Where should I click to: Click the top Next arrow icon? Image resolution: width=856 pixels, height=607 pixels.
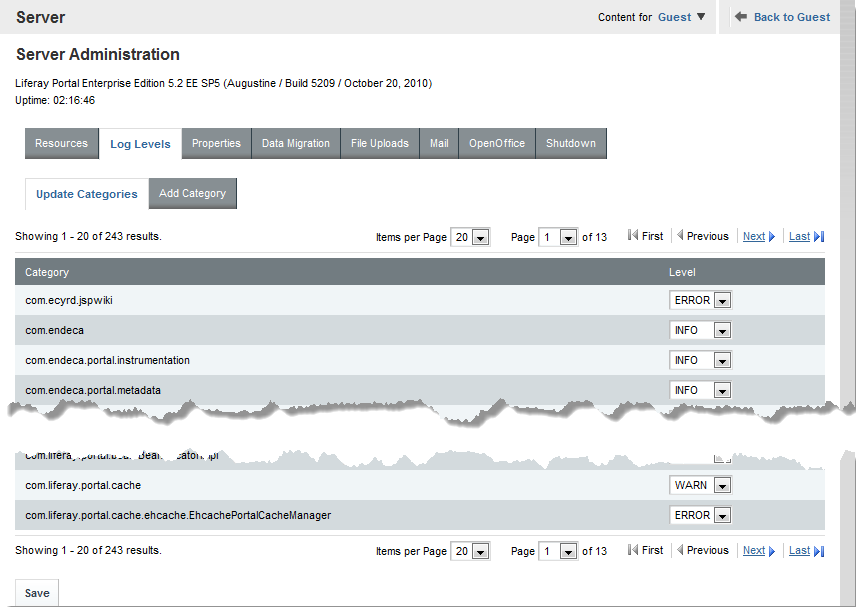pos(771,237)
